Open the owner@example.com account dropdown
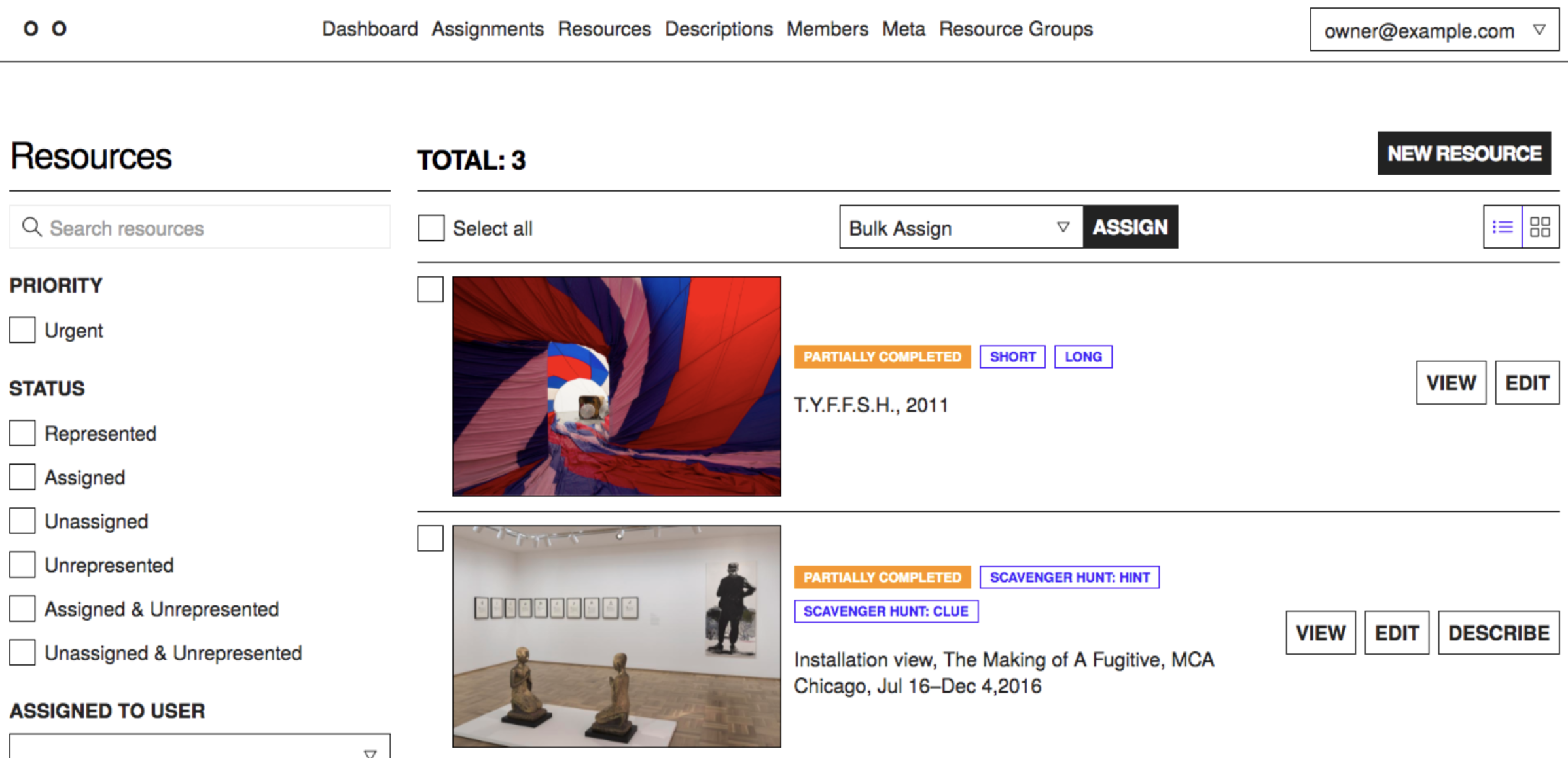The width and height of the screenshot is (1568, 758). coord(1434,29)
